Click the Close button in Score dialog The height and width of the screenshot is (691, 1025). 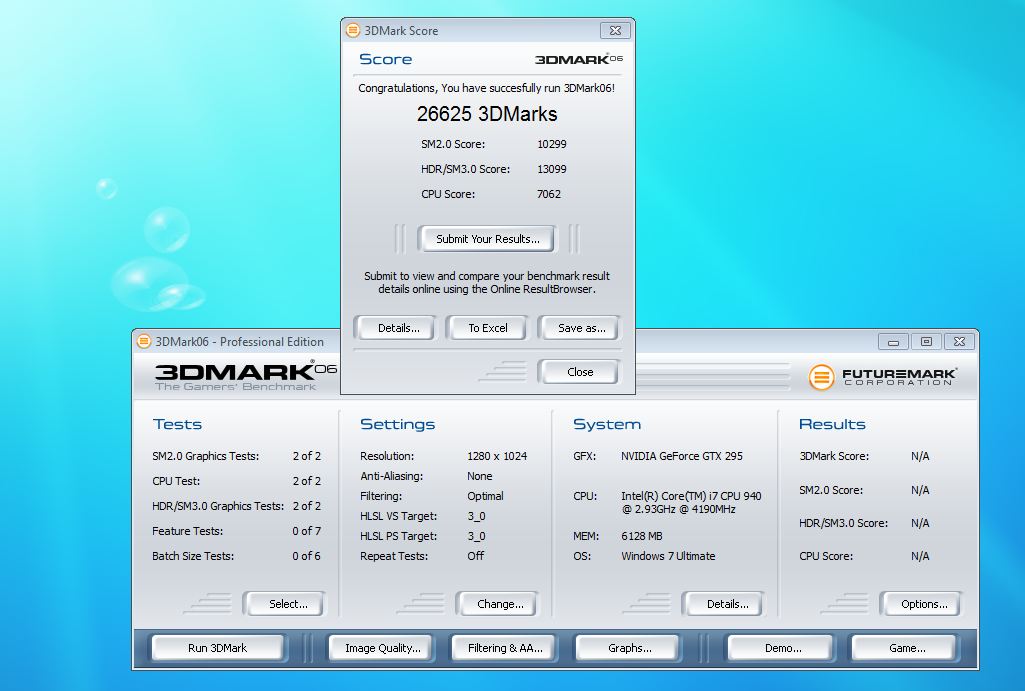580,372
